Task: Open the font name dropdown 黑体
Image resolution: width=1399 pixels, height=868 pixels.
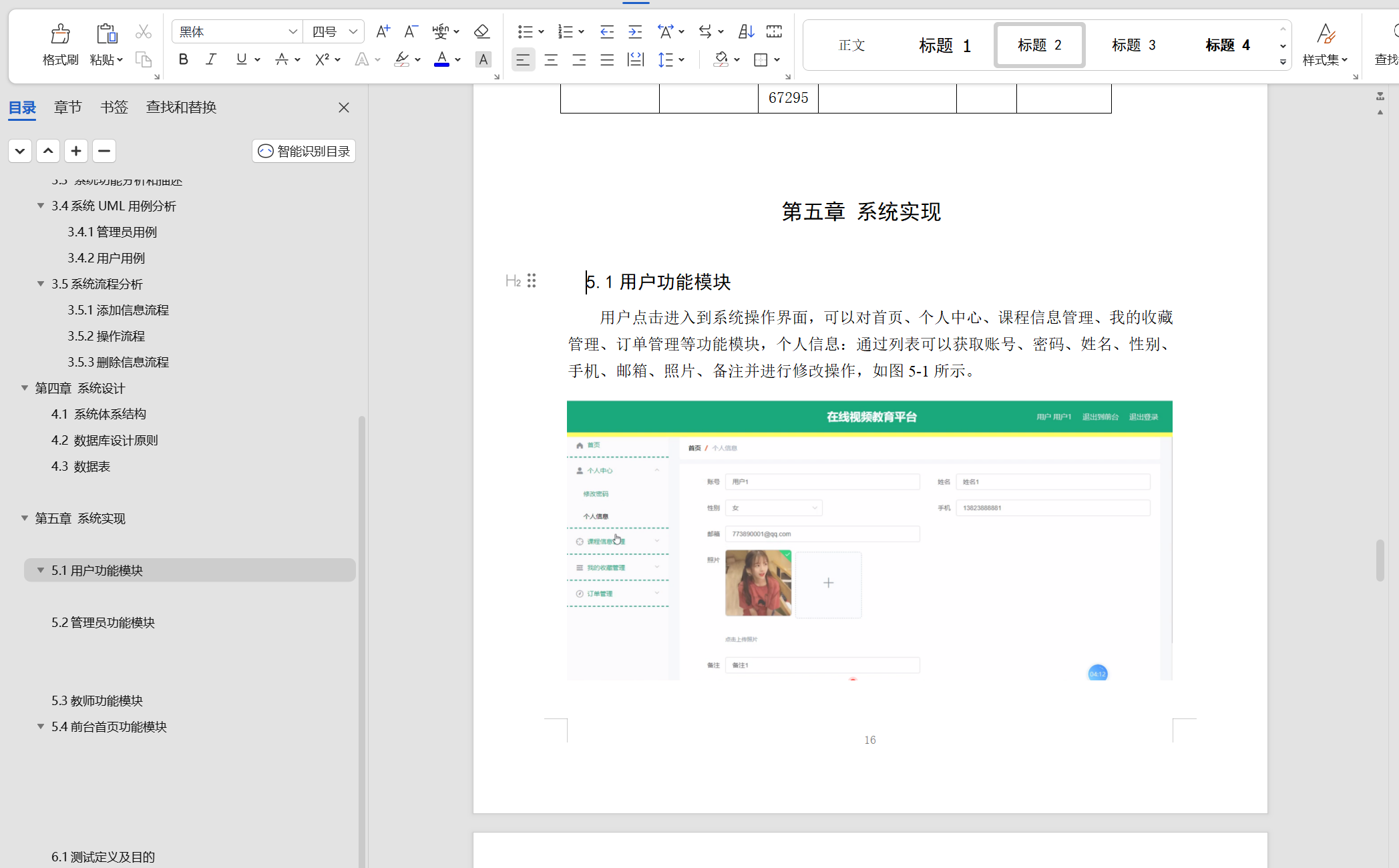Action: [x=292, y=31]
